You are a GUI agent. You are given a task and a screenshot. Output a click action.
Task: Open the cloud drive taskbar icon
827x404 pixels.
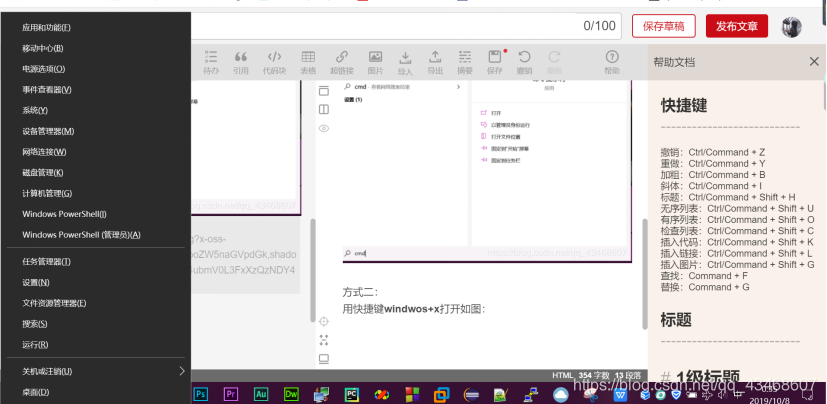561,394
